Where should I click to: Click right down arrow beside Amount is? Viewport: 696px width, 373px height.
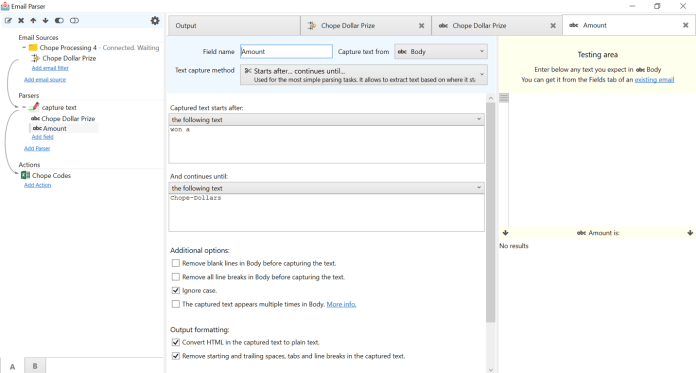690,233
